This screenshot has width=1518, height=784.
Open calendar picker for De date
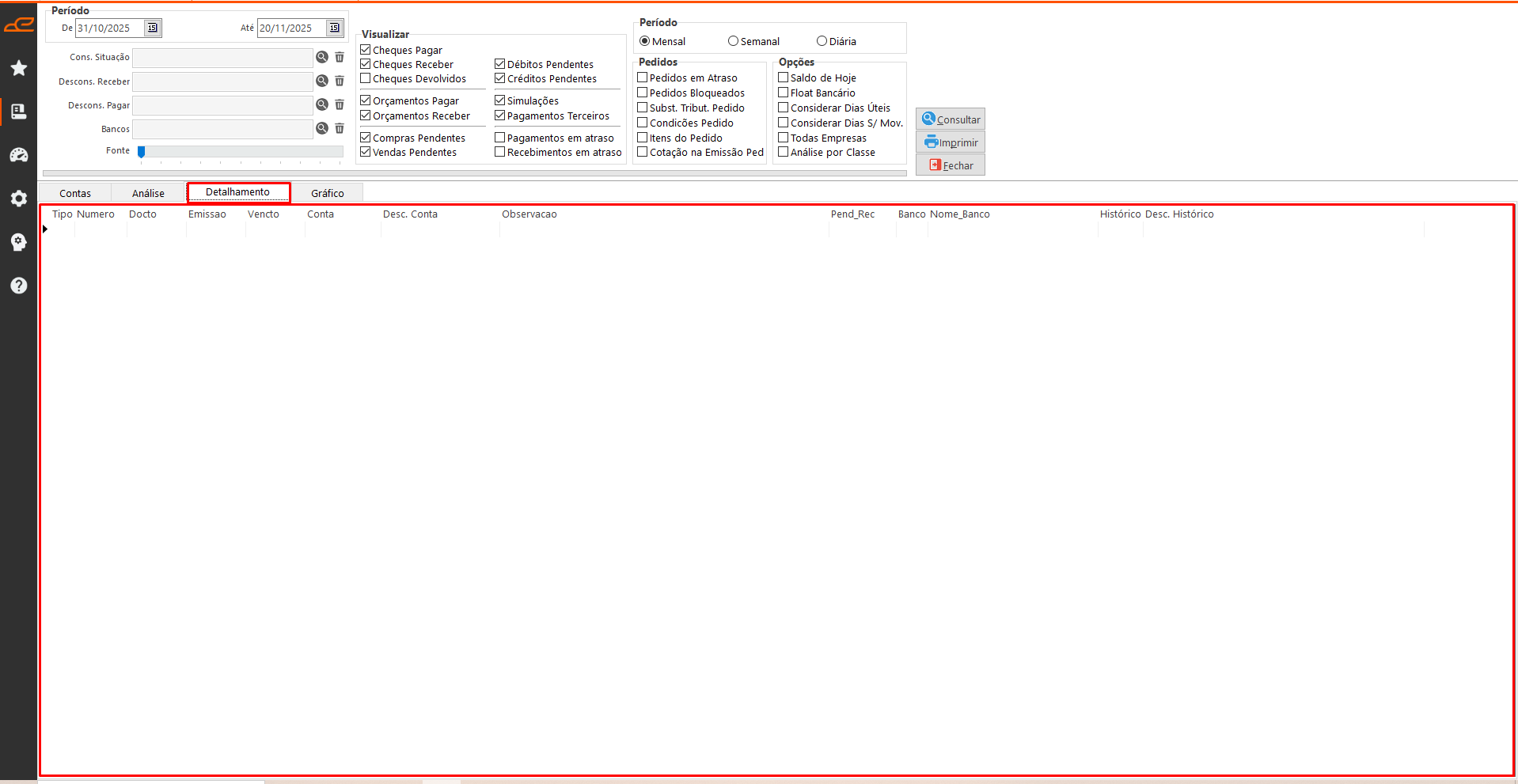[153, 28]
